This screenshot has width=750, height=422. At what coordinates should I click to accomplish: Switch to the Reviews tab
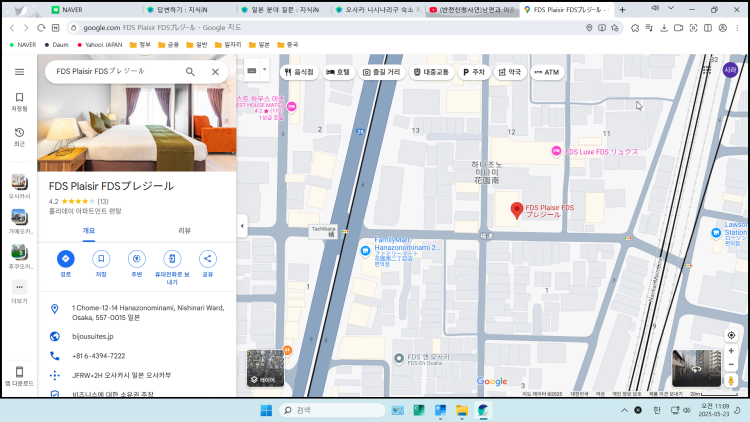pyautogui.click(x=184, y=231)
